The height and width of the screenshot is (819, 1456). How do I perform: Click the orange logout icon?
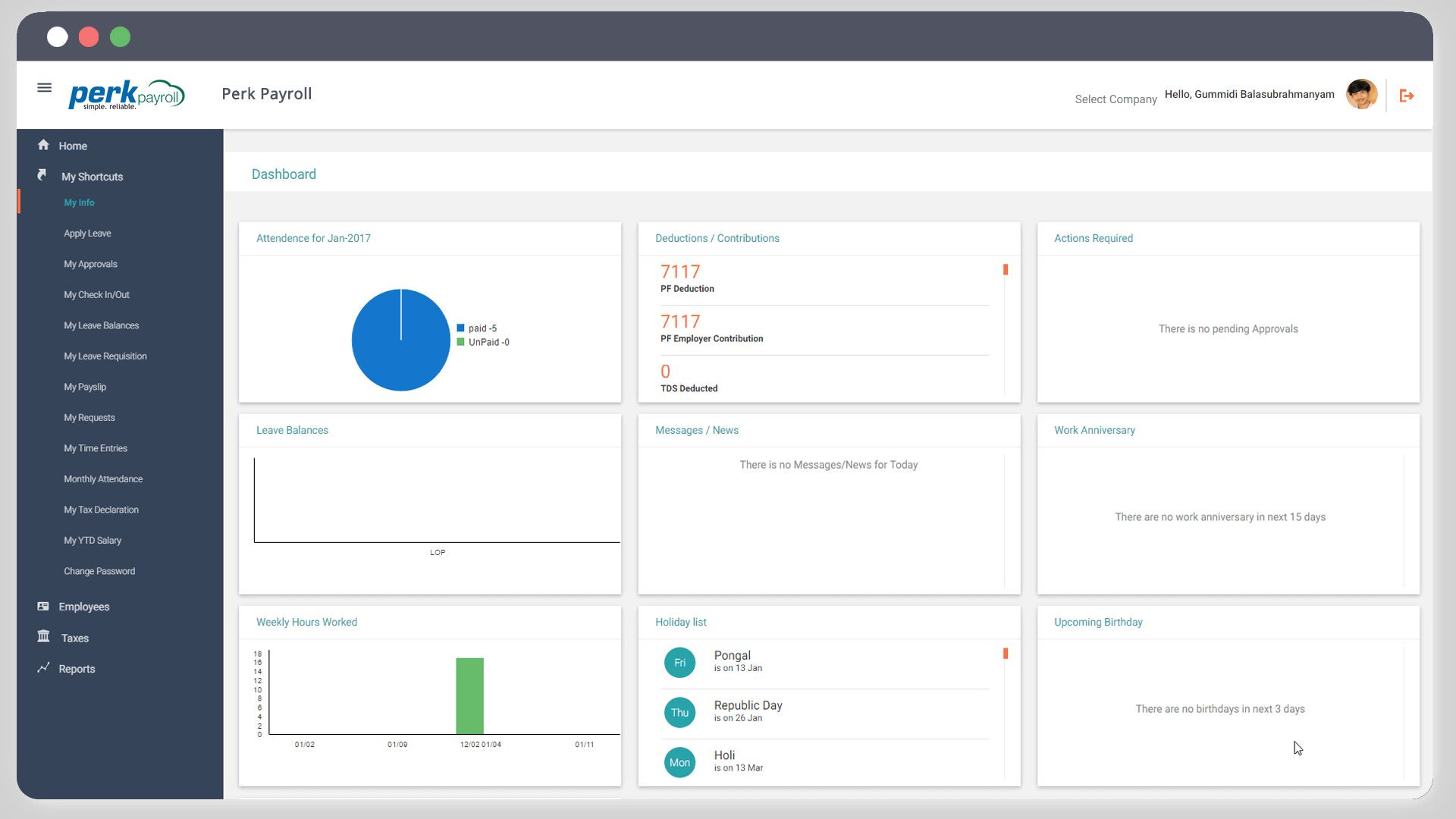pos(1407,96)
